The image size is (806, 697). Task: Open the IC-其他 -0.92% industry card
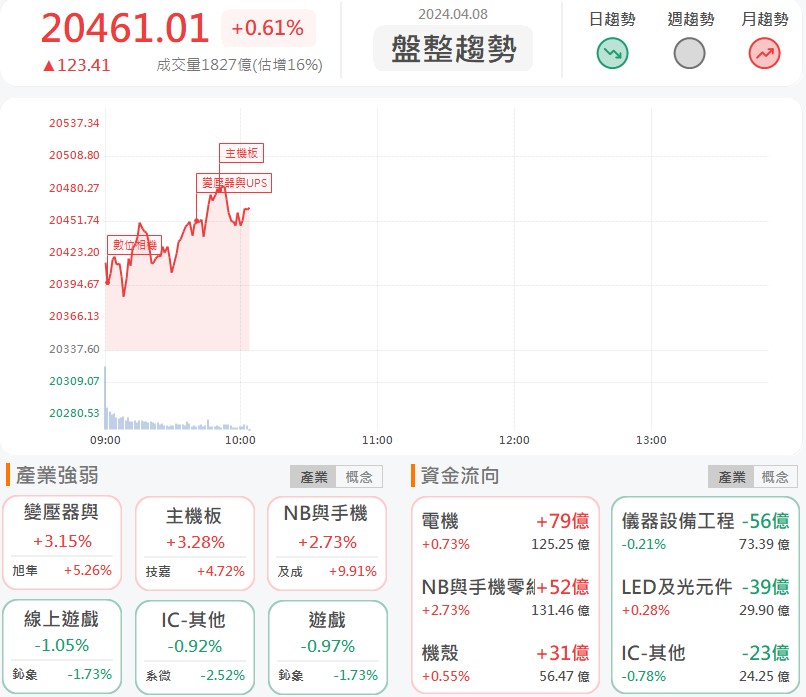click(194, 647)
